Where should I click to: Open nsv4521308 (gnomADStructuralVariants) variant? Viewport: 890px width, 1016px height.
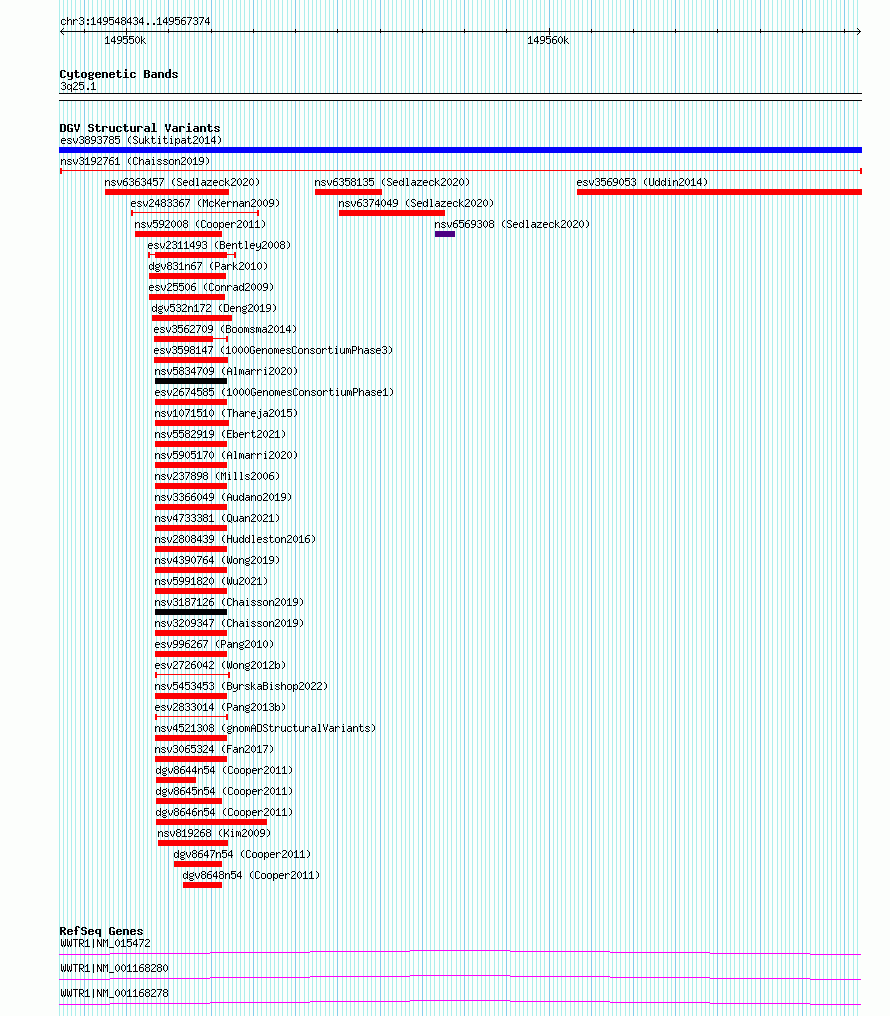click(265, 728)
